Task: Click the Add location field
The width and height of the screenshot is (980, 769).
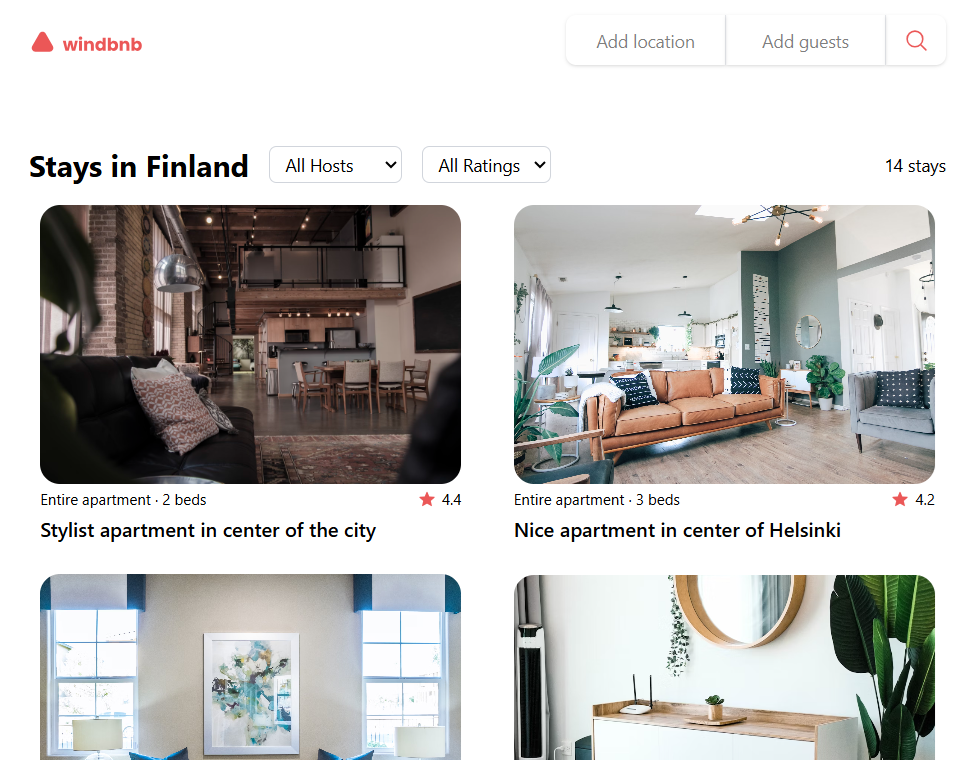Action: pyautogui.click(x=646, y=41)
